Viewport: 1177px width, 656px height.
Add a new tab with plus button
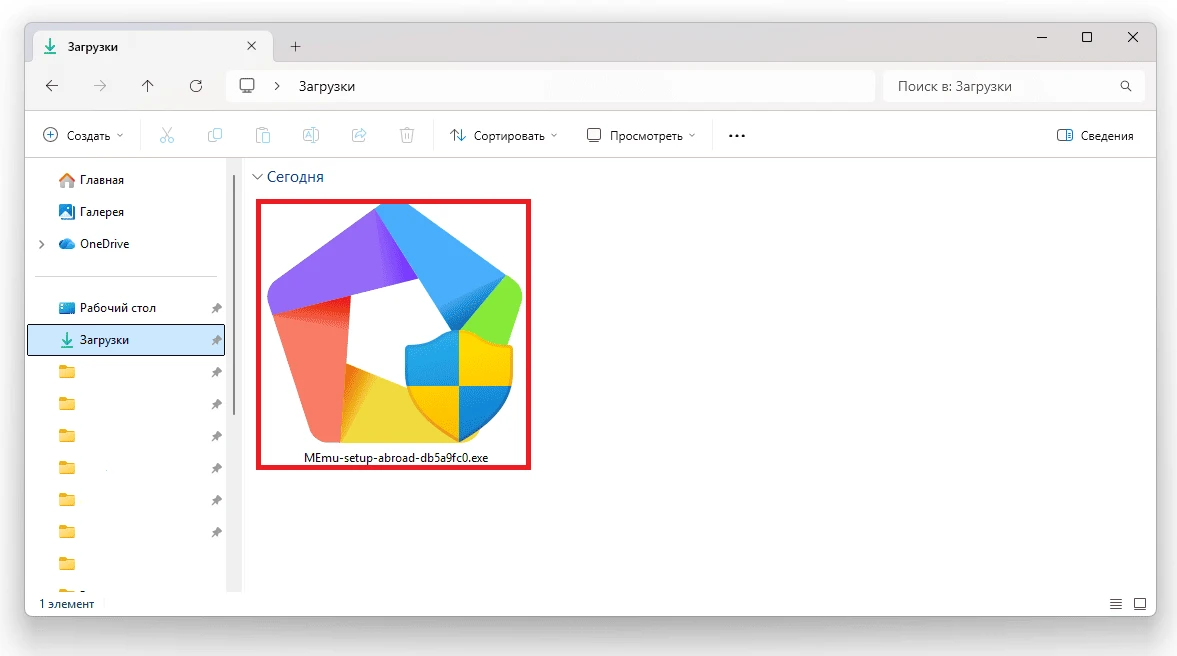pos(295,46)
